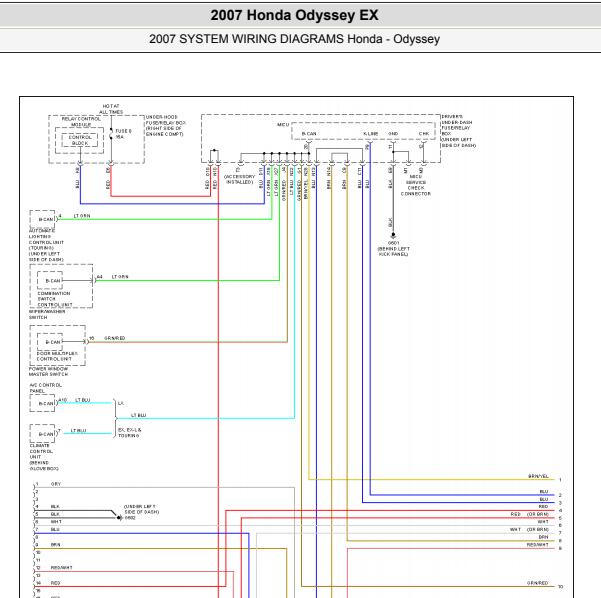The image size is (601, 598).
Task: Select '(UNDER LEFT SIDE OF DASH)' note near G502
Action: click(141, 509)
